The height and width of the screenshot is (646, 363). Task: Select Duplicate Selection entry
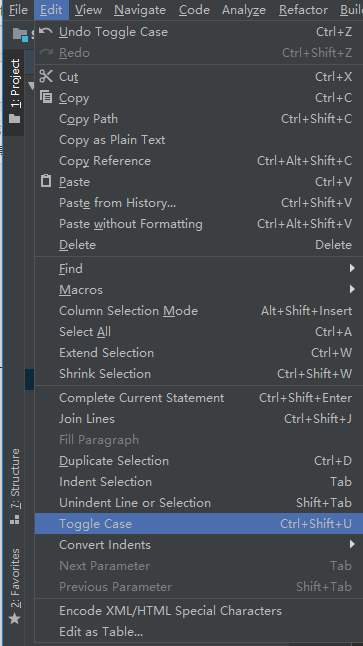pos(199,461)
